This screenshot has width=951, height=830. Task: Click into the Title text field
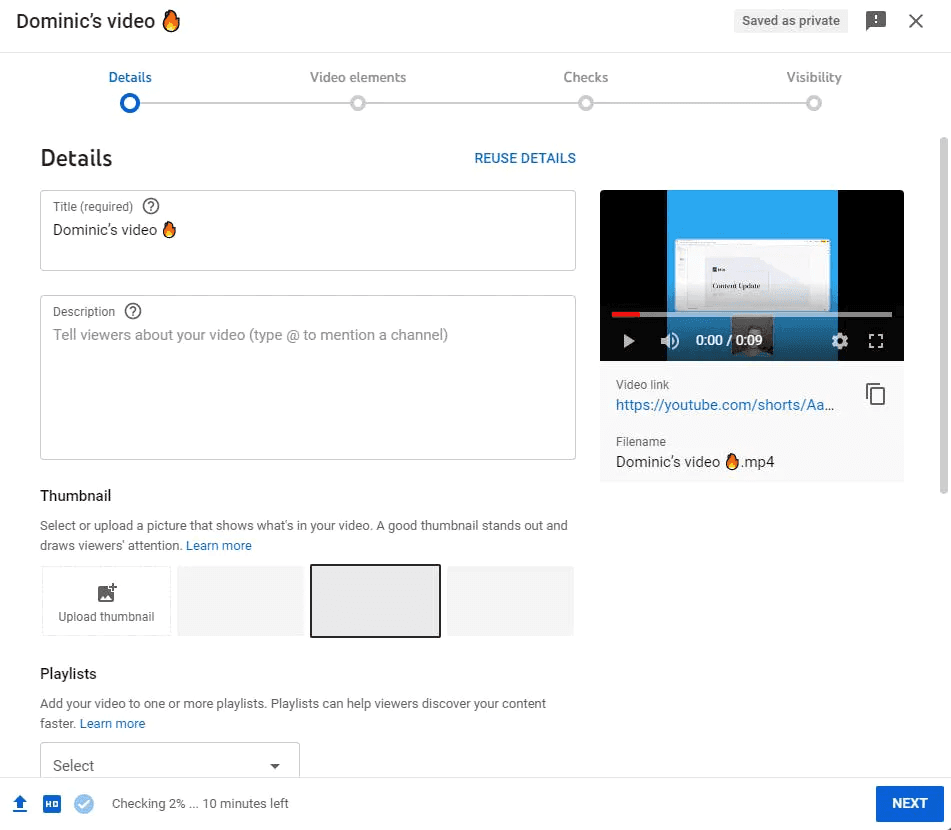308,231
